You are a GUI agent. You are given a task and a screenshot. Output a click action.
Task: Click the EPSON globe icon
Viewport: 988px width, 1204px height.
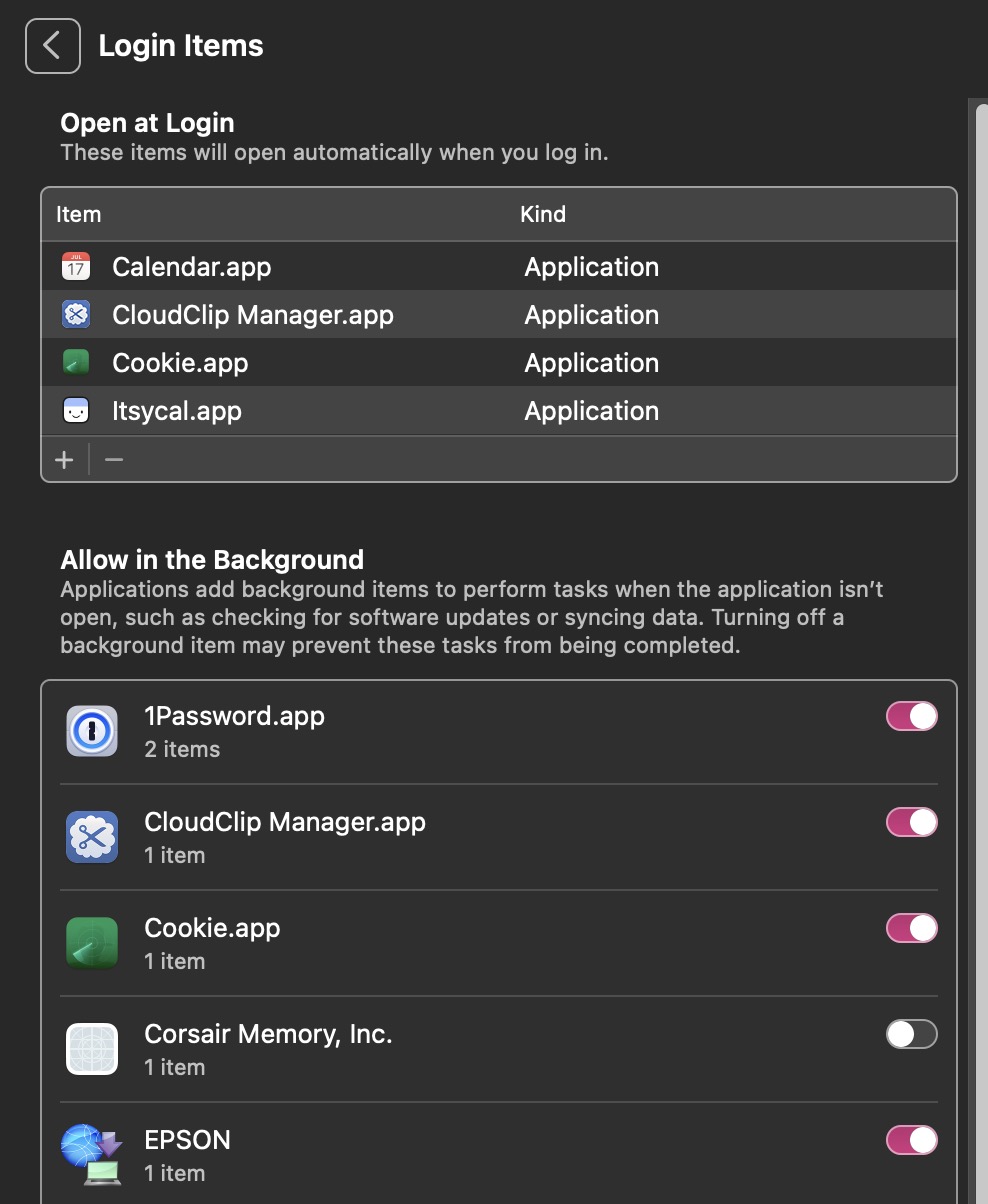pos(92,1155)
